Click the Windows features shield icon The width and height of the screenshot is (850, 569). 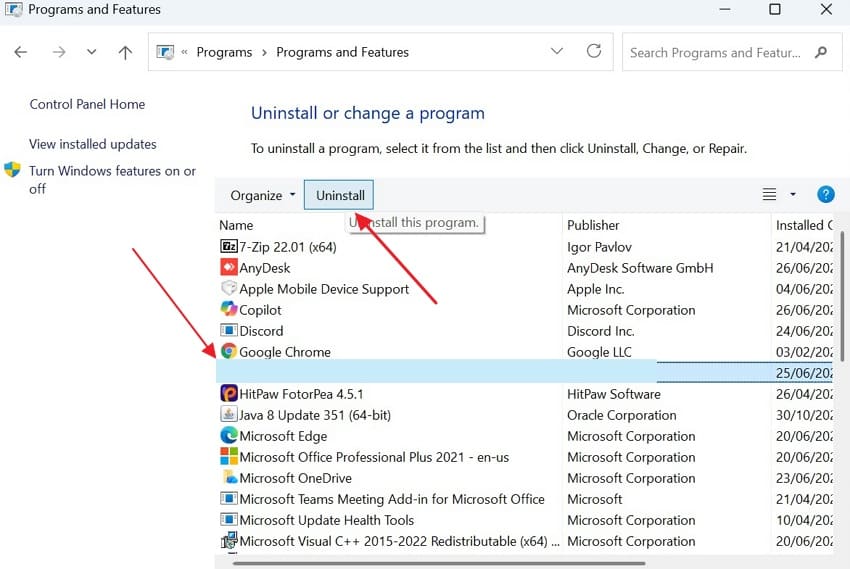12,170
